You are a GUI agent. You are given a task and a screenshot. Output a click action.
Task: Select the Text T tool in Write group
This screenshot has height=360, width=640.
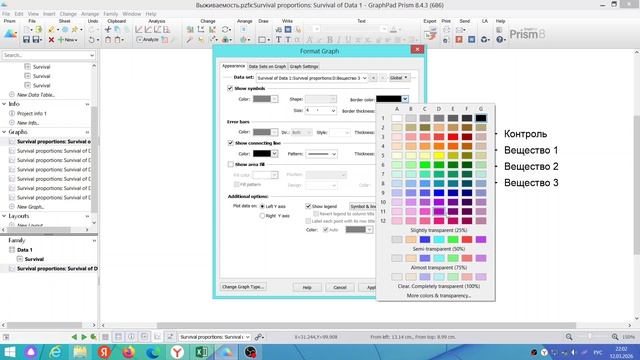pos(278,40)
